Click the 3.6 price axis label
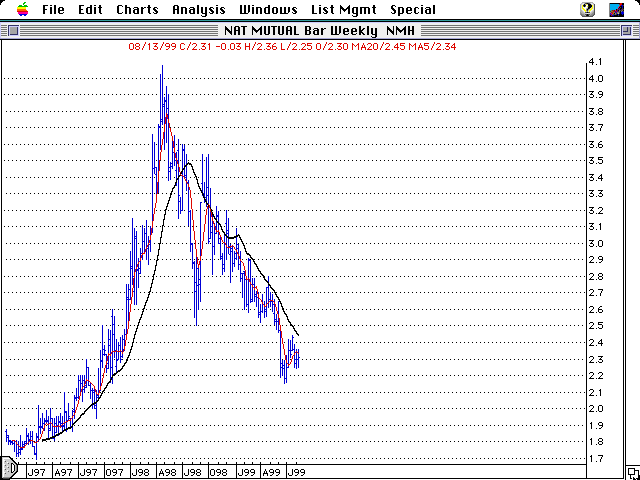Viewport: 640px width, 480px height. [596, 144]
